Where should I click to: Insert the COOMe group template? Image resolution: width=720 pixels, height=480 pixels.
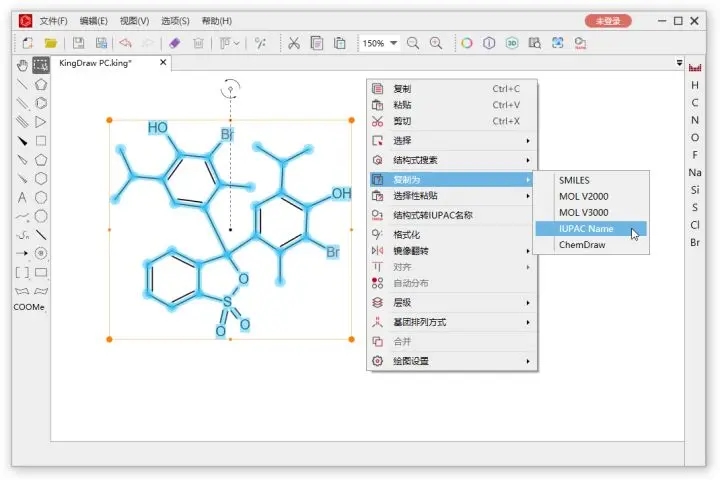pos(30,307)
